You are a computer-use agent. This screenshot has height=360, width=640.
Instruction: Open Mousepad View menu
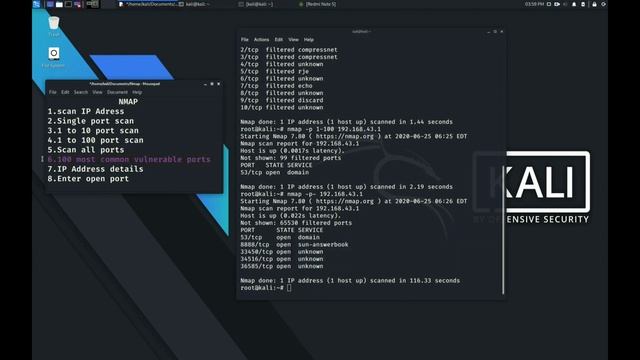click(97, 92)
